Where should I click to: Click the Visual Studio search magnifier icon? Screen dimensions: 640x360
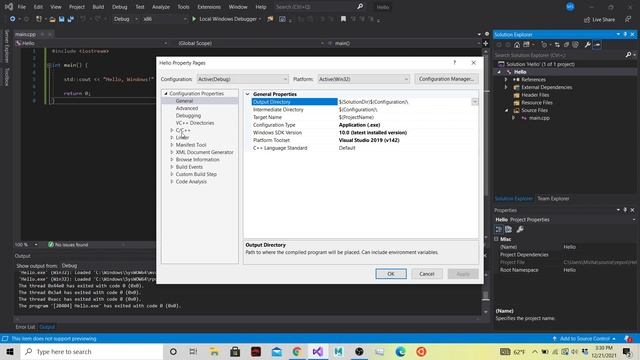[x=360, y=7]
